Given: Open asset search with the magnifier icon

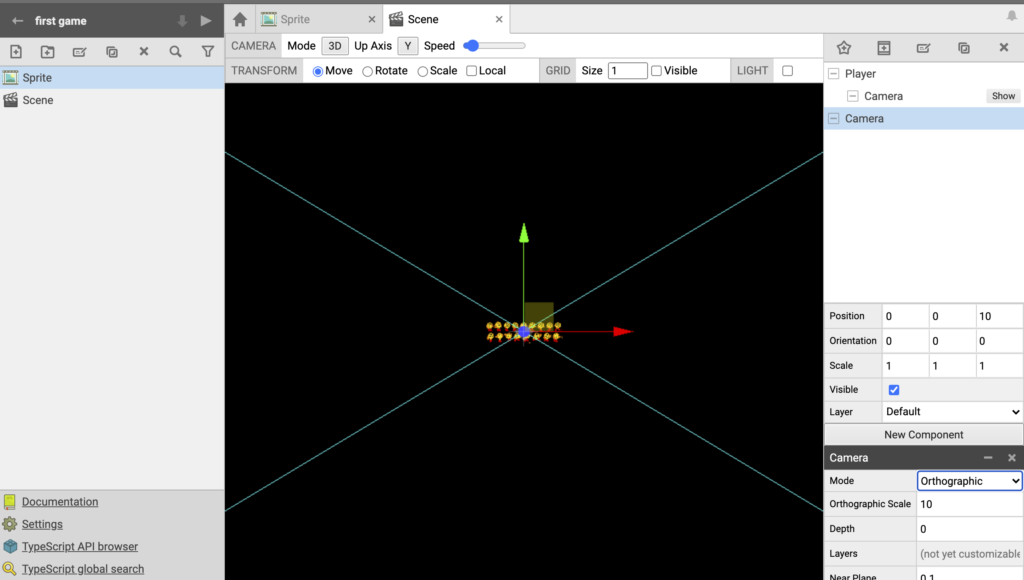Looking at the screenshot, I should (175, 52).
